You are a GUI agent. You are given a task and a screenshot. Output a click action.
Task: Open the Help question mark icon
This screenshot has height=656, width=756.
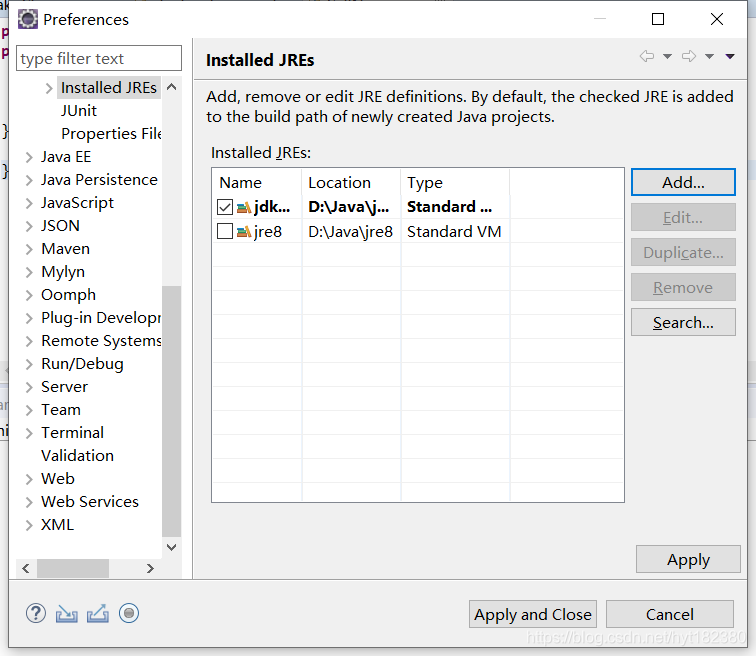(x=36, y=614)
